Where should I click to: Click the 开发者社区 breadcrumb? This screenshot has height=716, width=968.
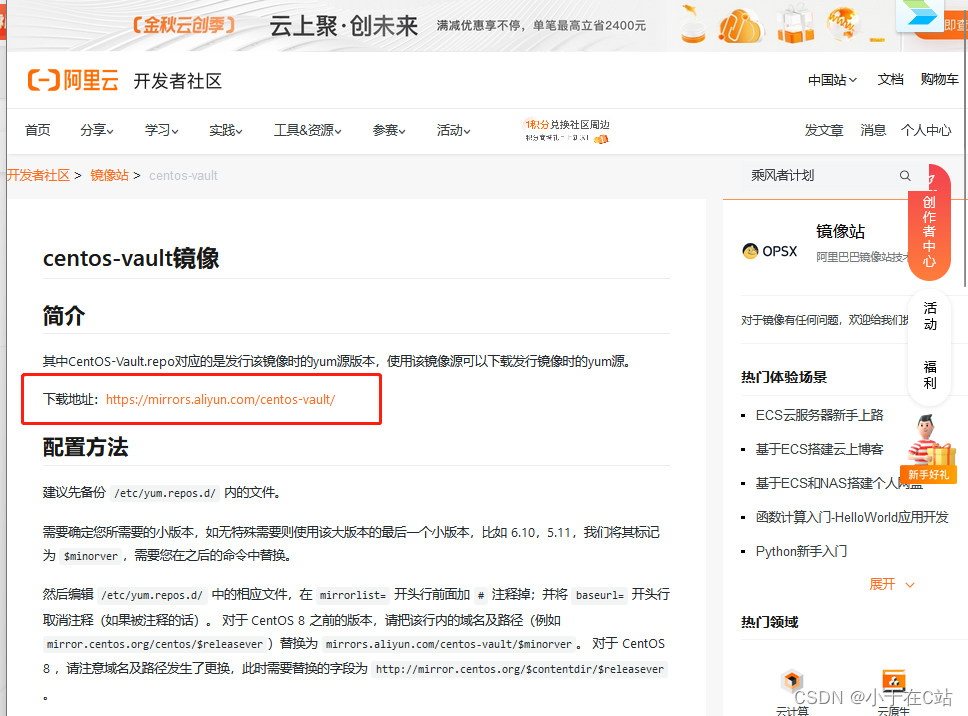pyautogui.click(x=38, y=175)
